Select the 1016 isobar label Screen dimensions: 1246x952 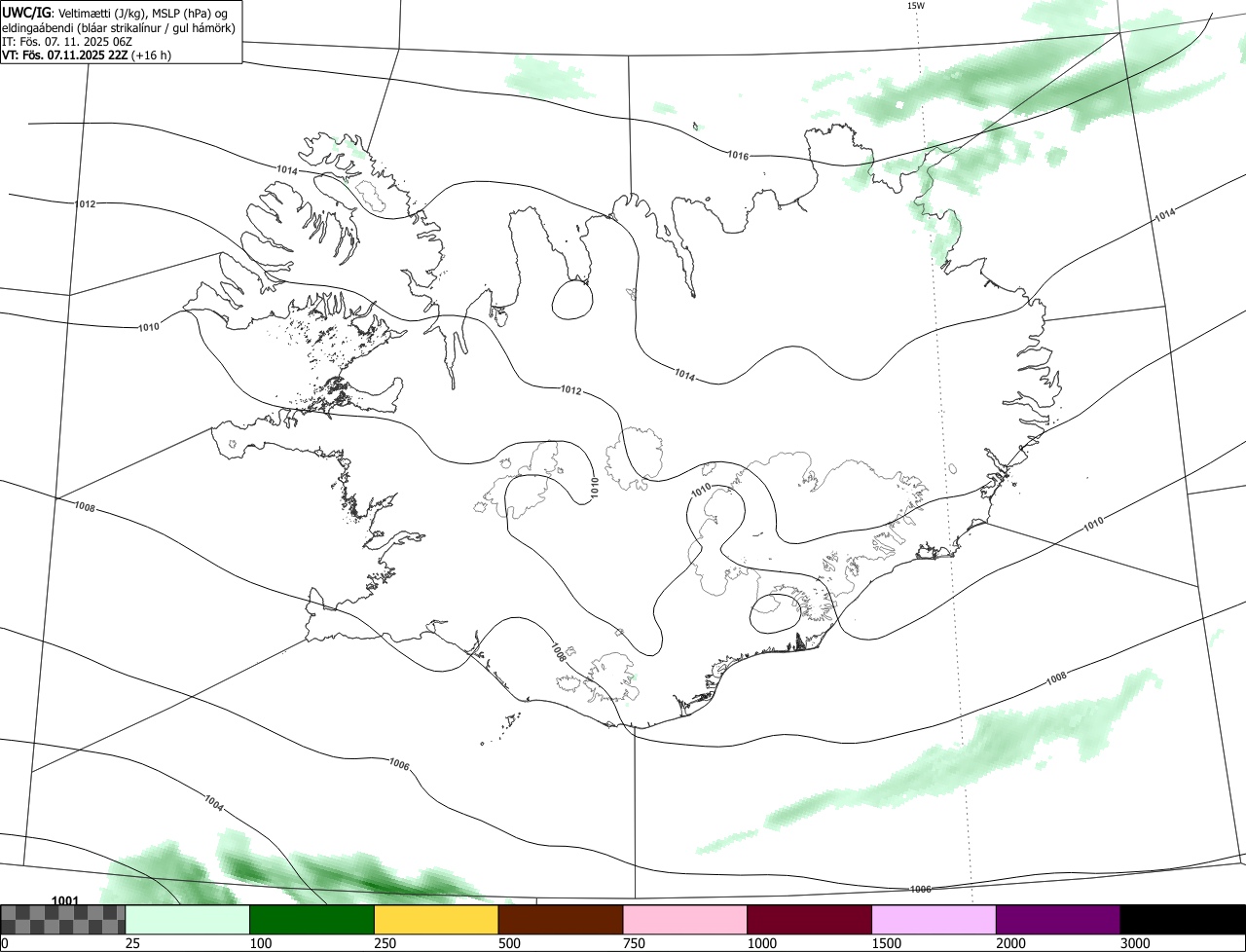click(x=738, y=155)
